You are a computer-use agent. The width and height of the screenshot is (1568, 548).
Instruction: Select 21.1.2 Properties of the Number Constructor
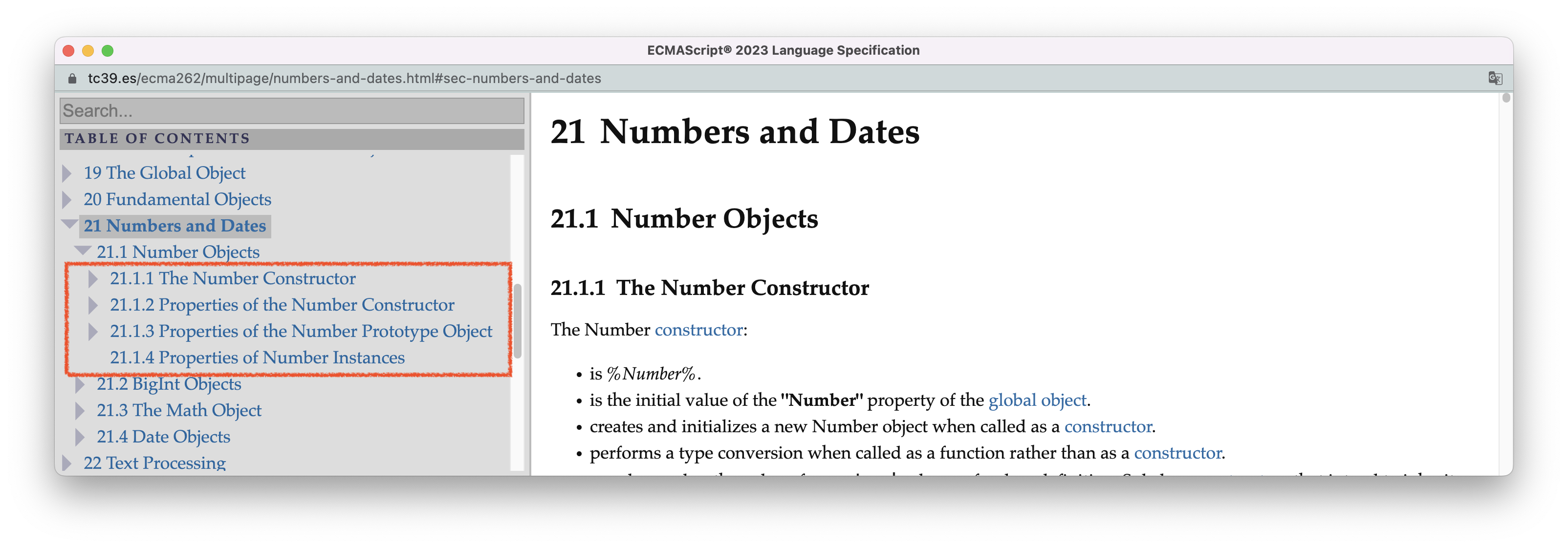[287, 304]
